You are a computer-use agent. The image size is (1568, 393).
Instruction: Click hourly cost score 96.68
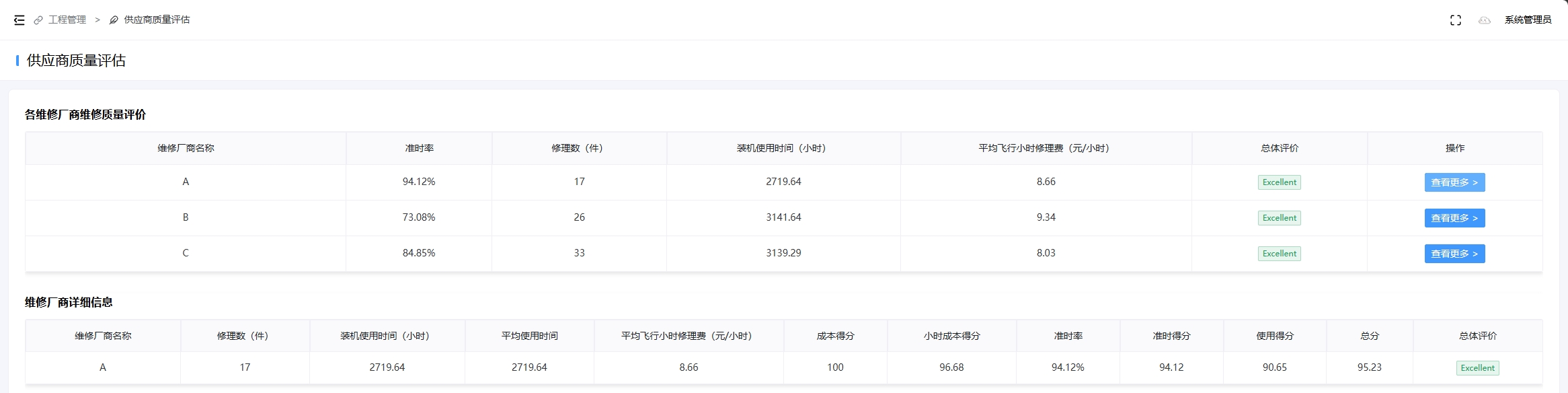click(x=951, y=367)
